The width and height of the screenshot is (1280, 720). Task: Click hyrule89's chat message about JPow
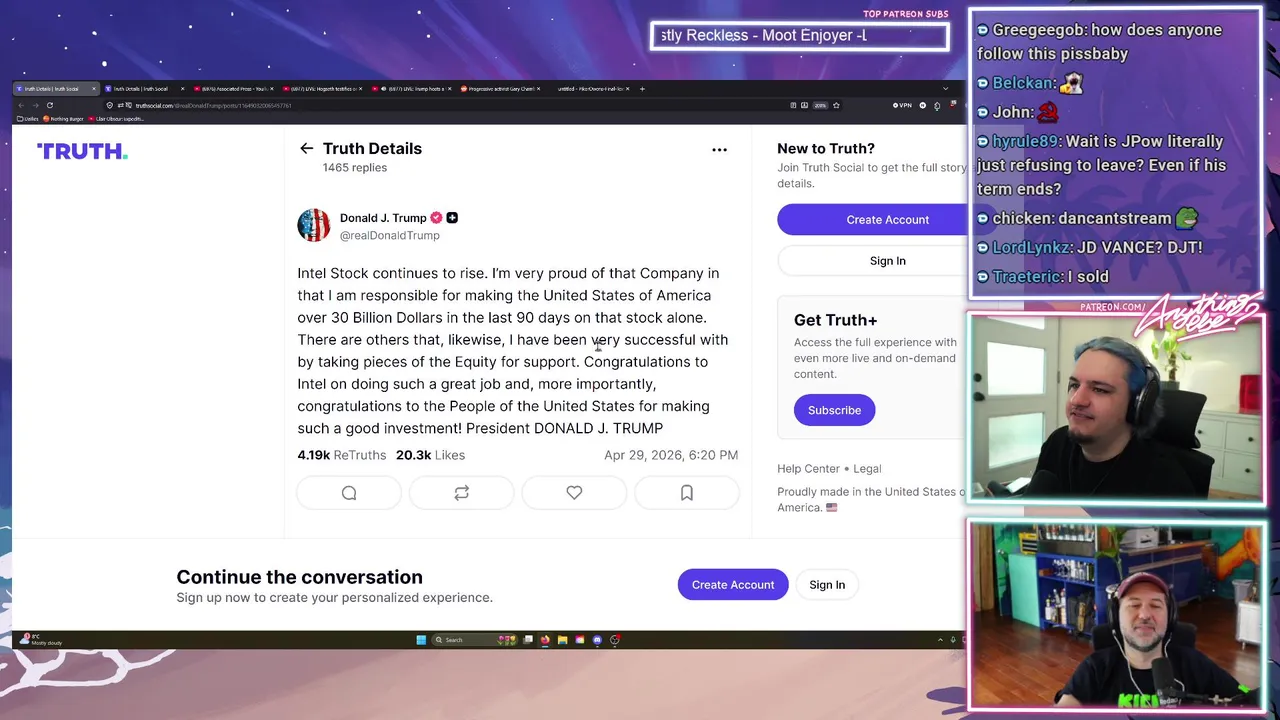[x=1101, y=165]
